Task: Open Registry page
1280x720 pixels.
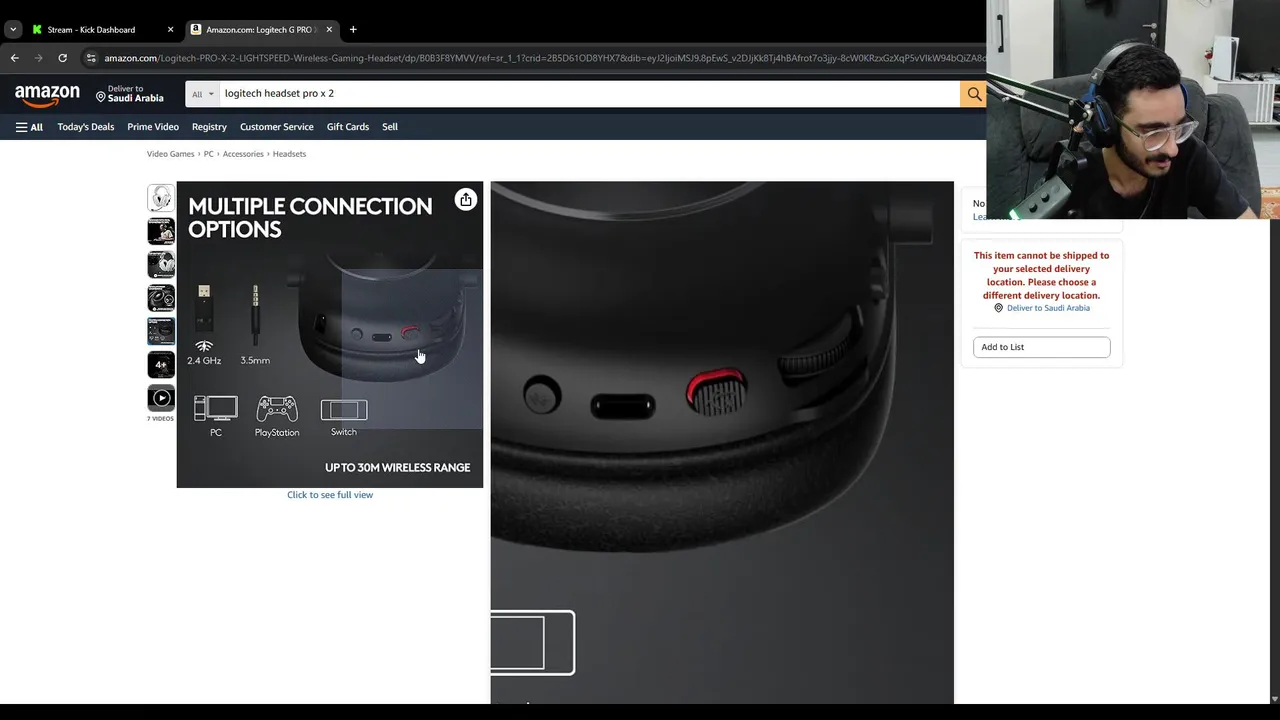Action: [x=209, y=127]
